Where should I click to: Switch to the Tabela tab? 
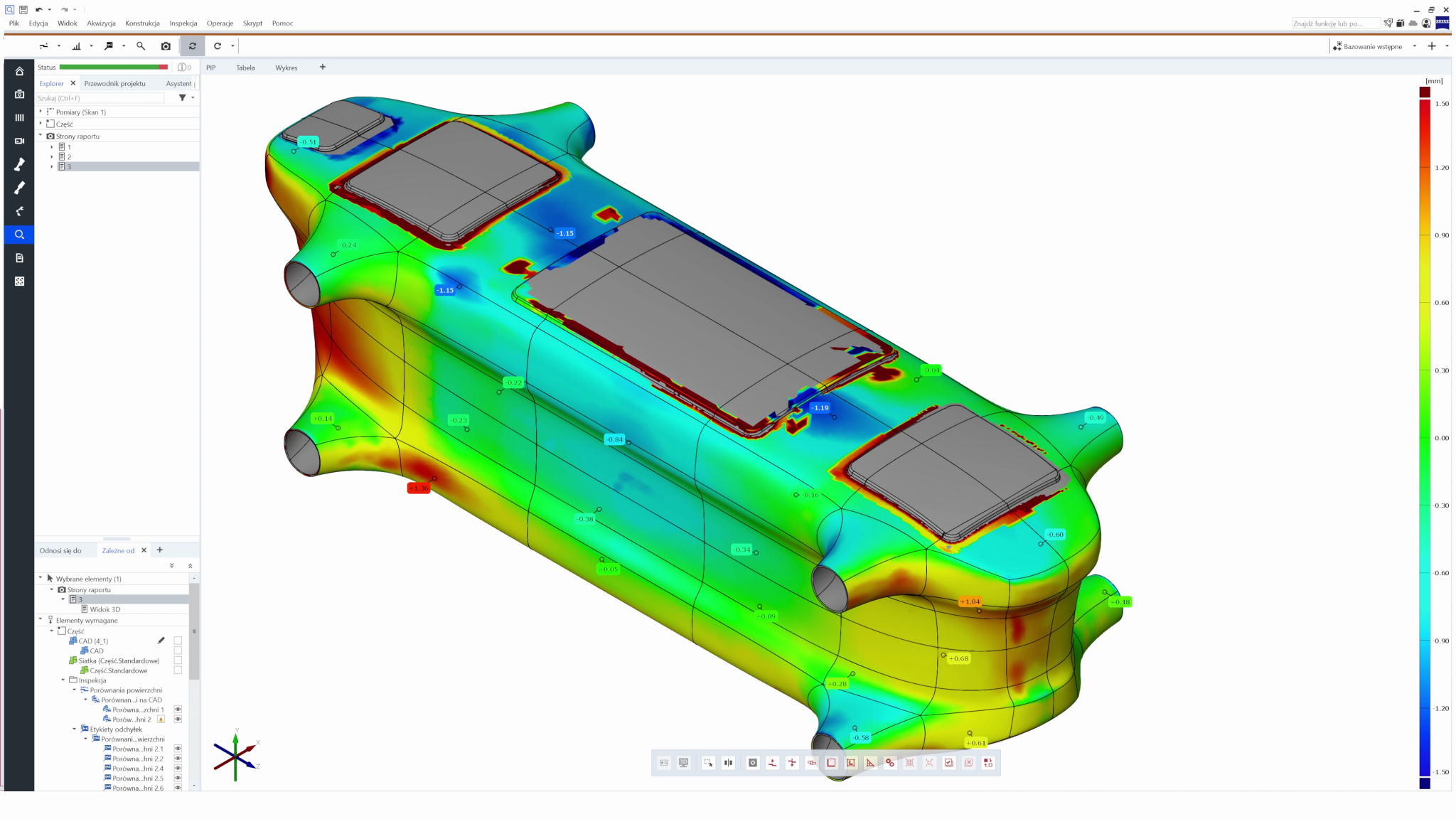tap(245, 68)
